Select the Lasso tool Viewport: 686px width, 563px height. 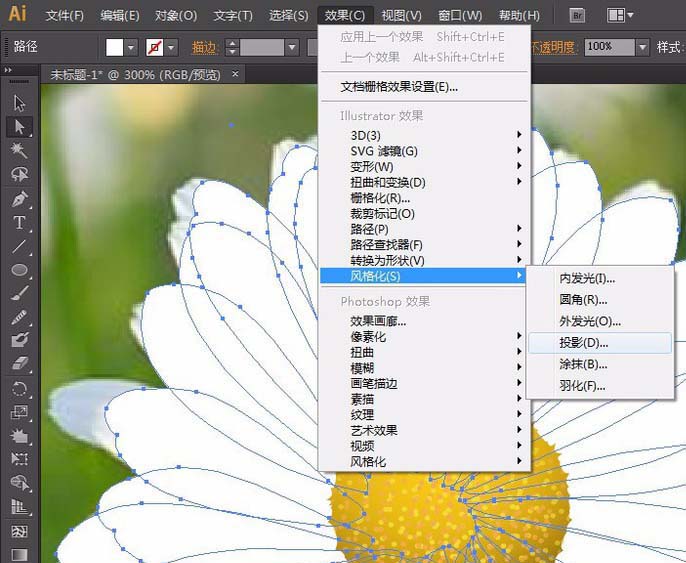19,174
